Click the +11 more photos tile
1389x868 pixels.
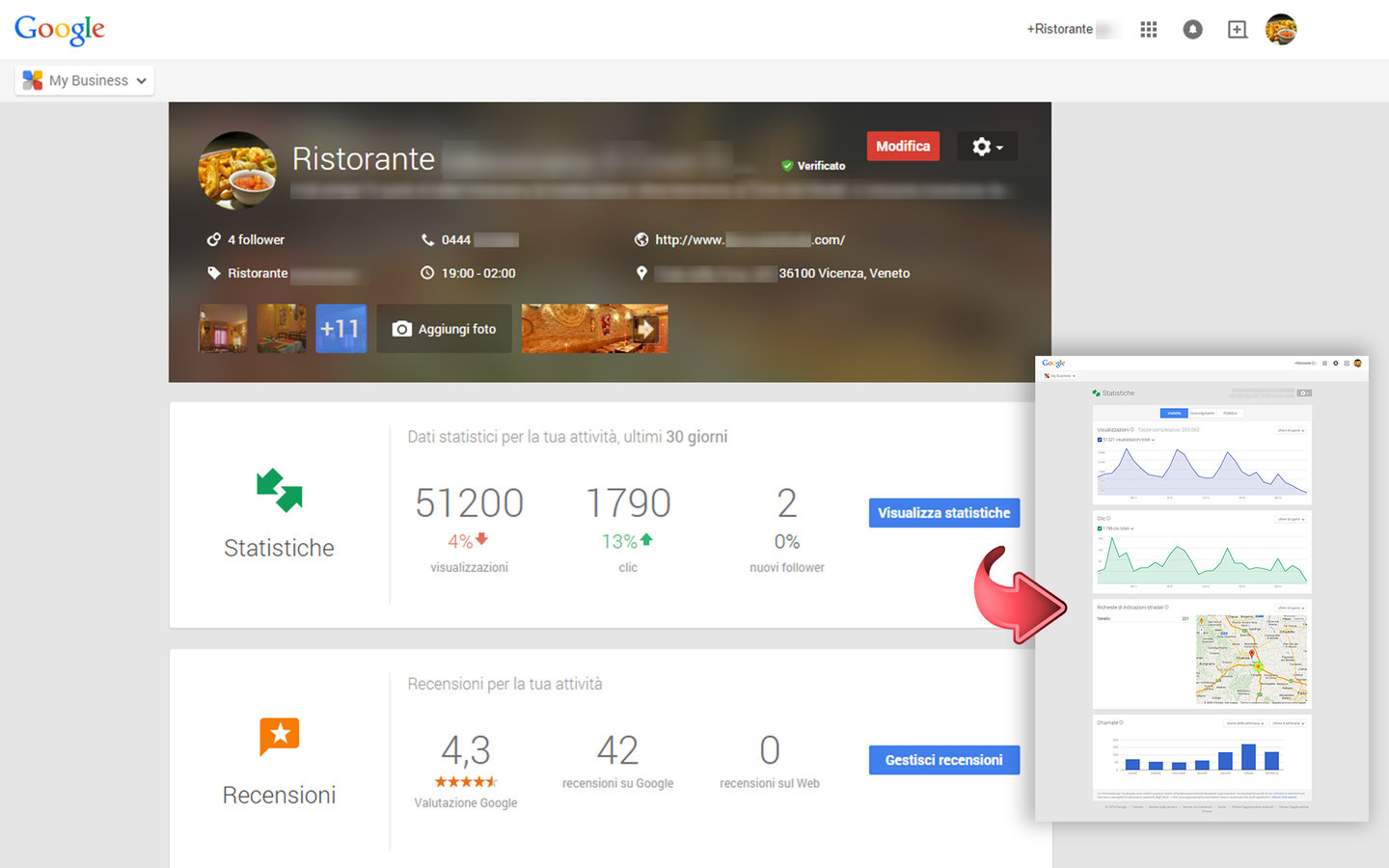(340, 329)
